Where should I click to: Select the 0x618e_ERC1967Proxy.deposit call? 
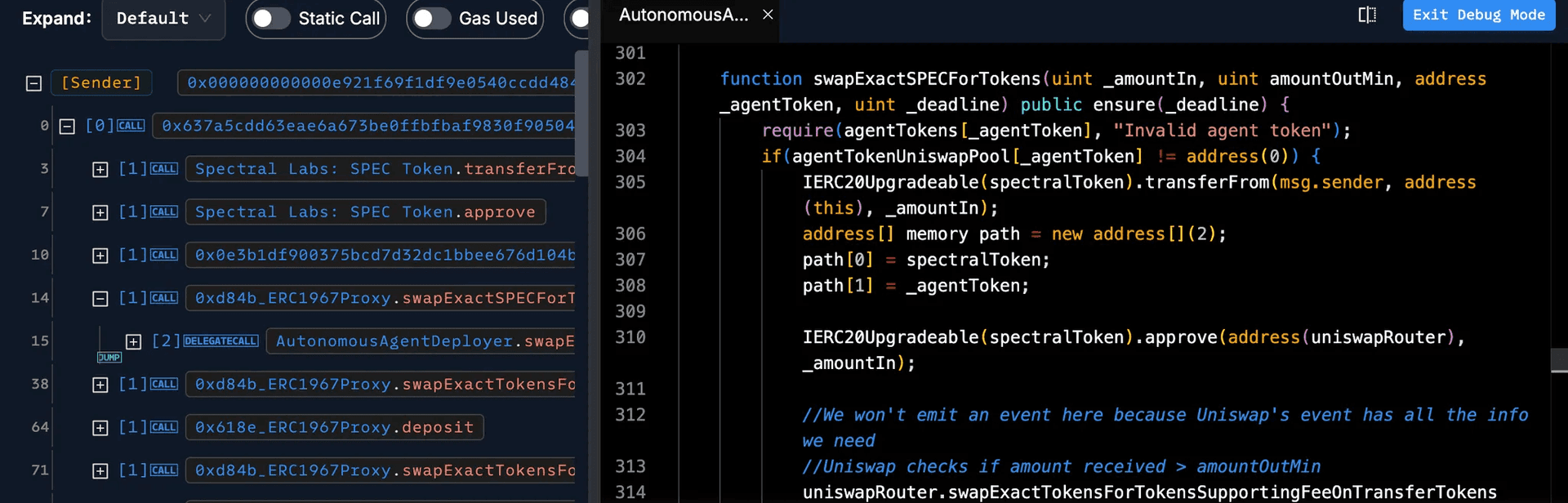pos(334,428)
